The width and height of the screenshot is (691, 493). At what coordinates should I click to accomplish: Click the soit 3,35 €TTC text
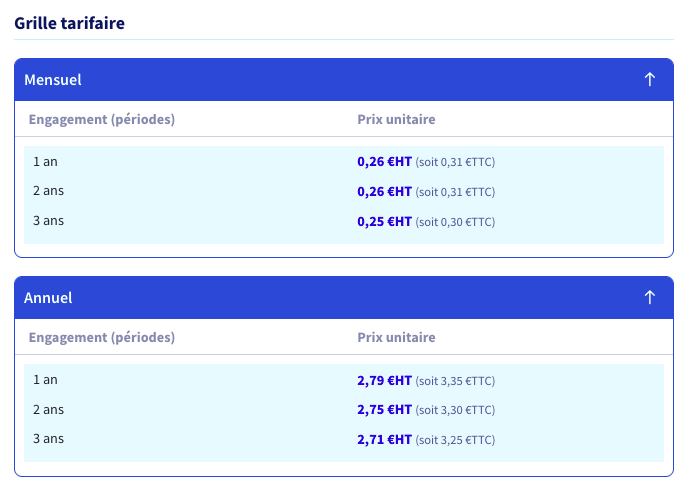tap(455, 381)
